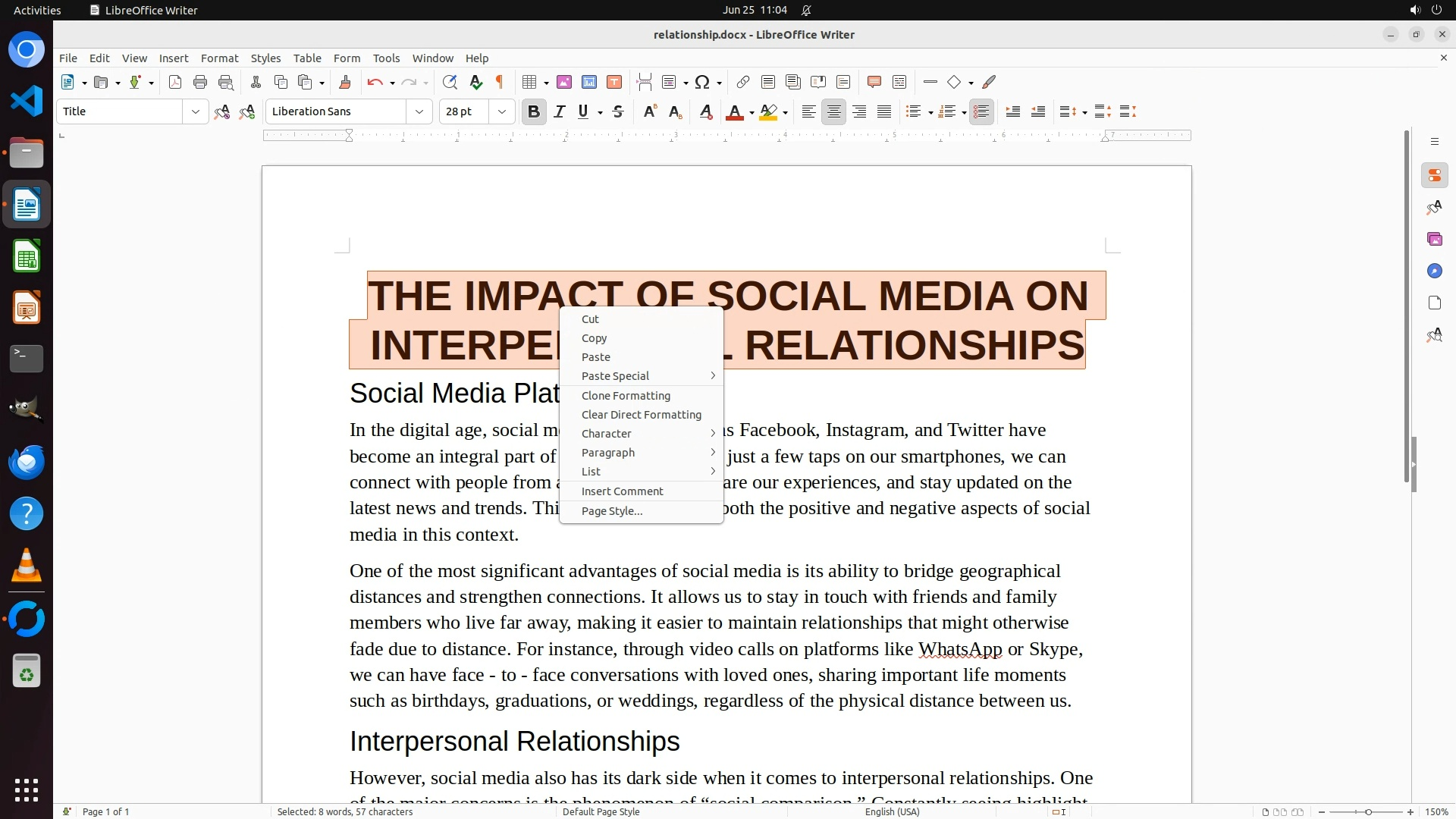Screen dimensions: 1456x819
Task: Open the Navigator sidebar panel
Action: click(1434, 271)
